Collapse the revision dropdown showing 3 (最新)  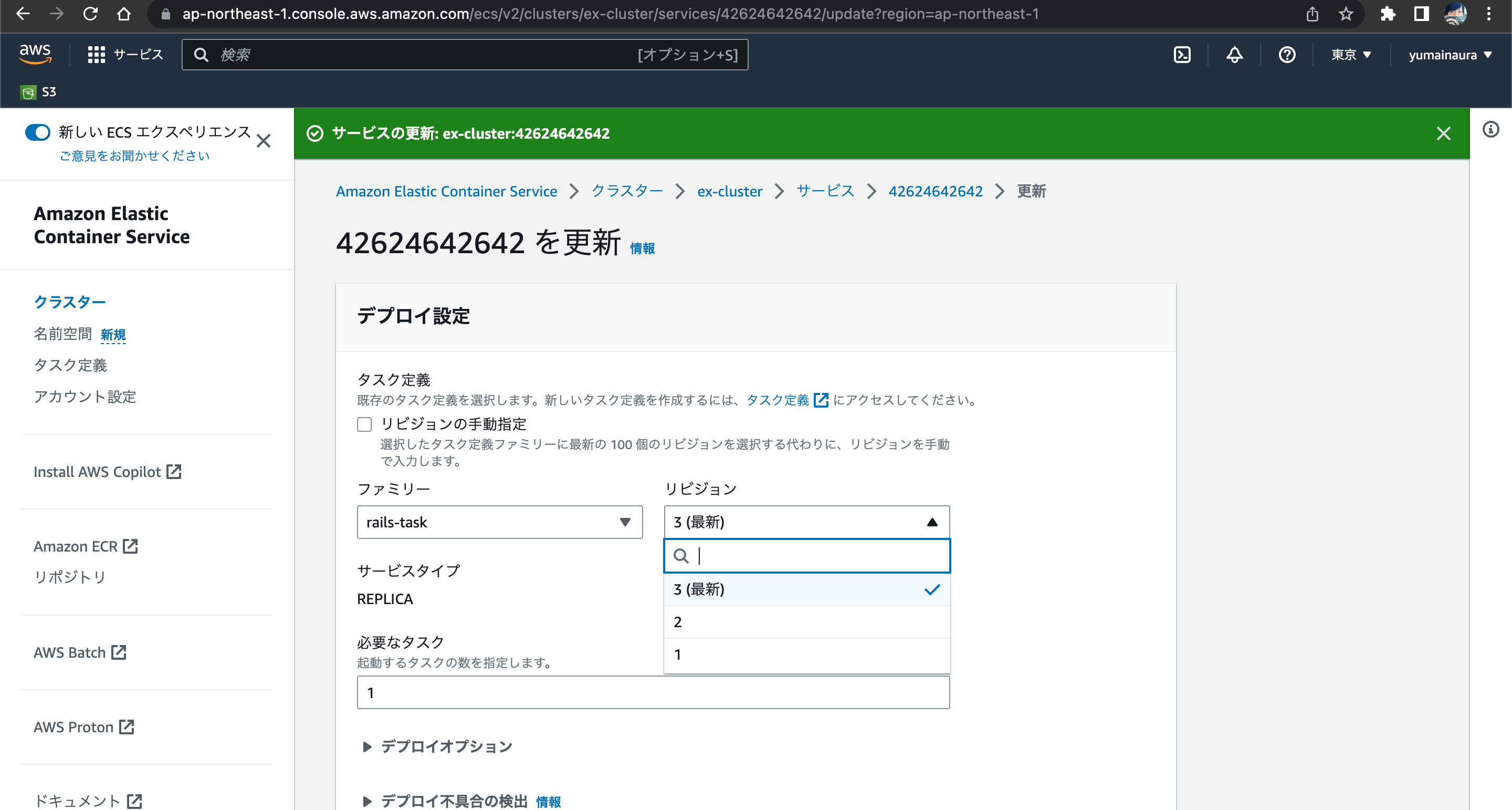coord(806,522)
